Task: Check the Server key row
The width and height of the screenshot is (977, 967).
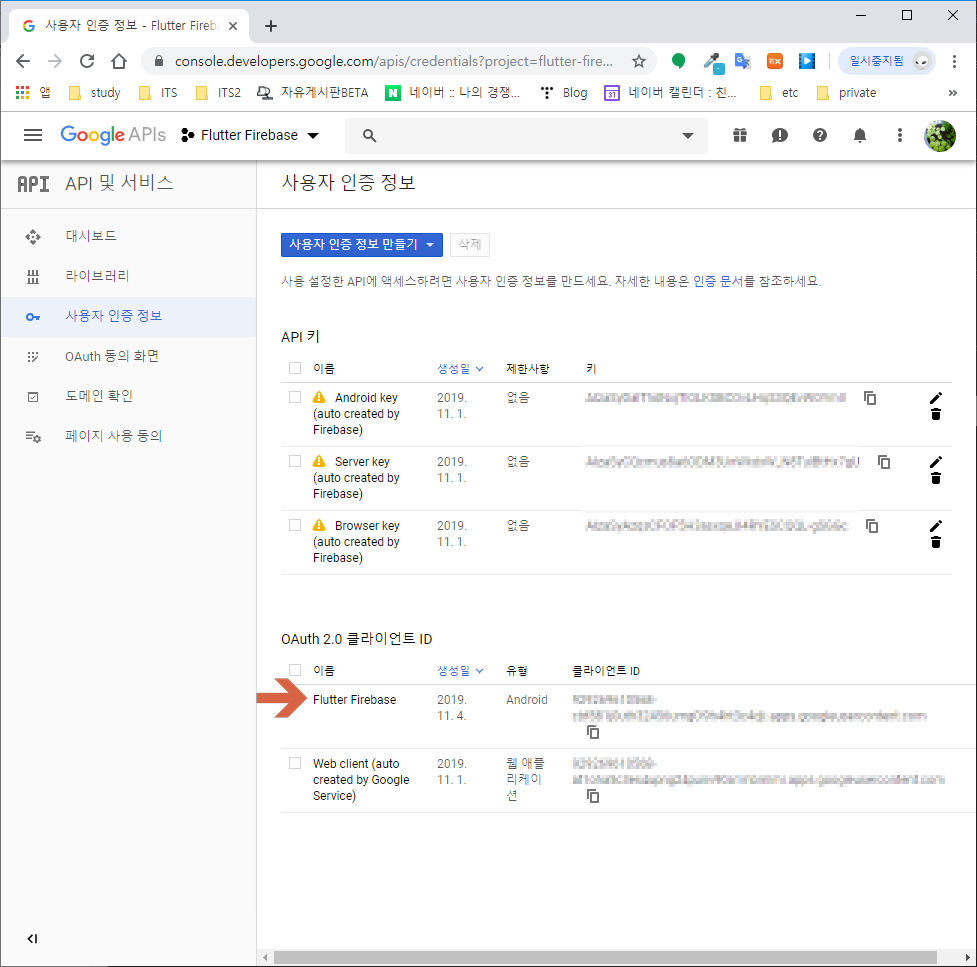Action: [295, 461]
